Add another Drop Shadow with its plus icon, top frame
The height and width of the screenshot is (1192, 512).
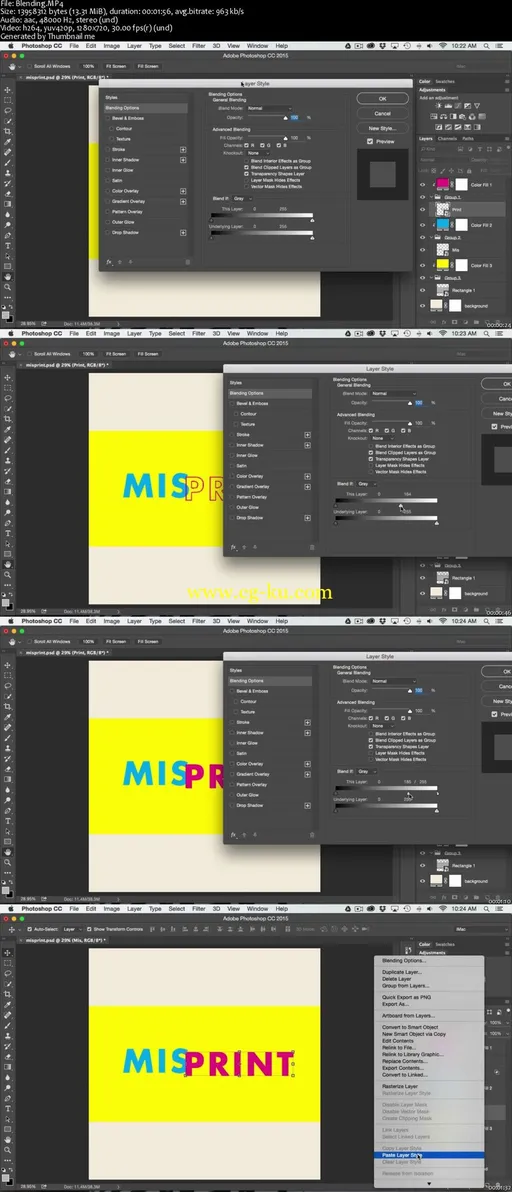[183, 233]
